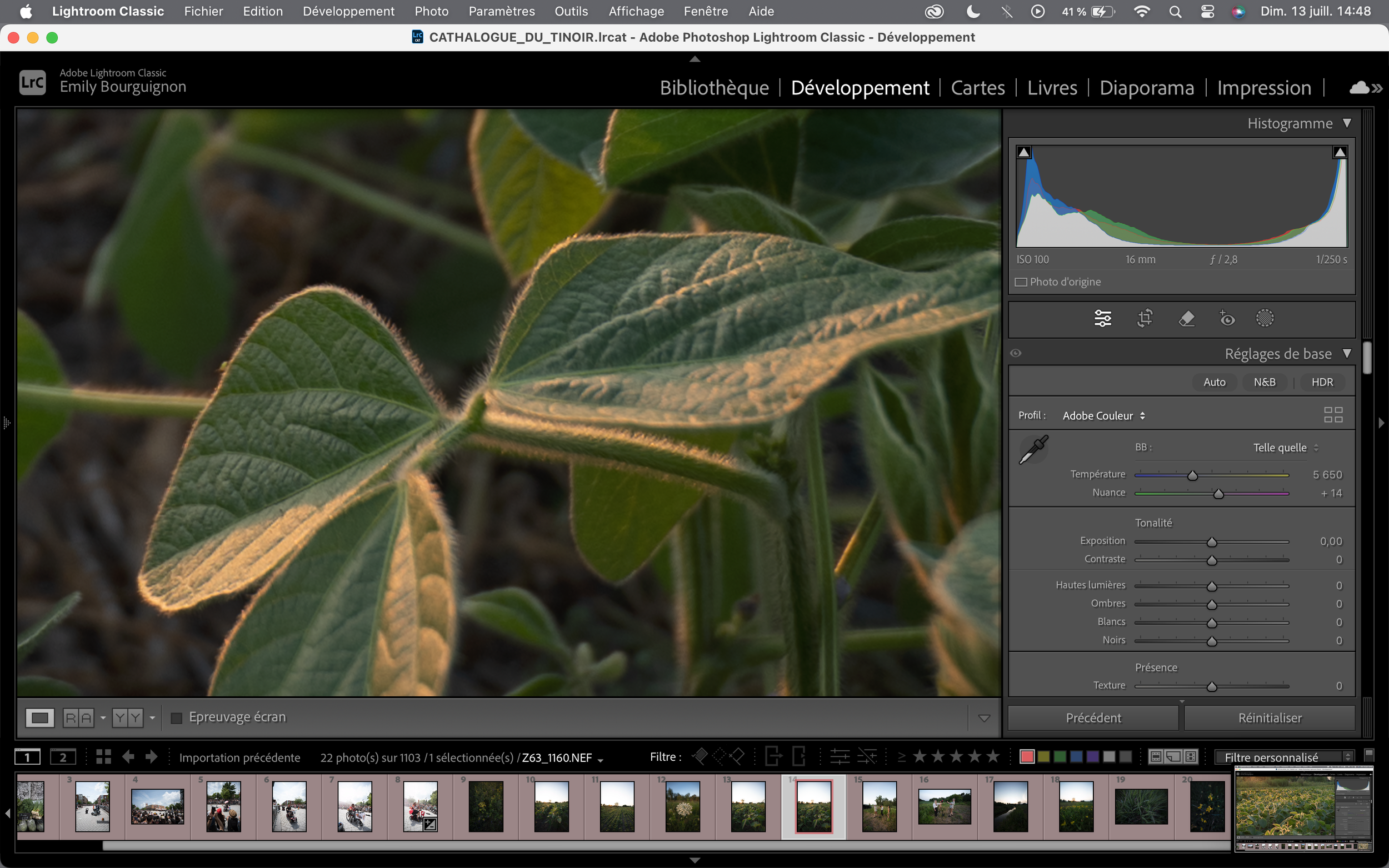This screenshot has width=1389, height=868.
Task: Open the Paramètres menu
Action: [501, 11]
